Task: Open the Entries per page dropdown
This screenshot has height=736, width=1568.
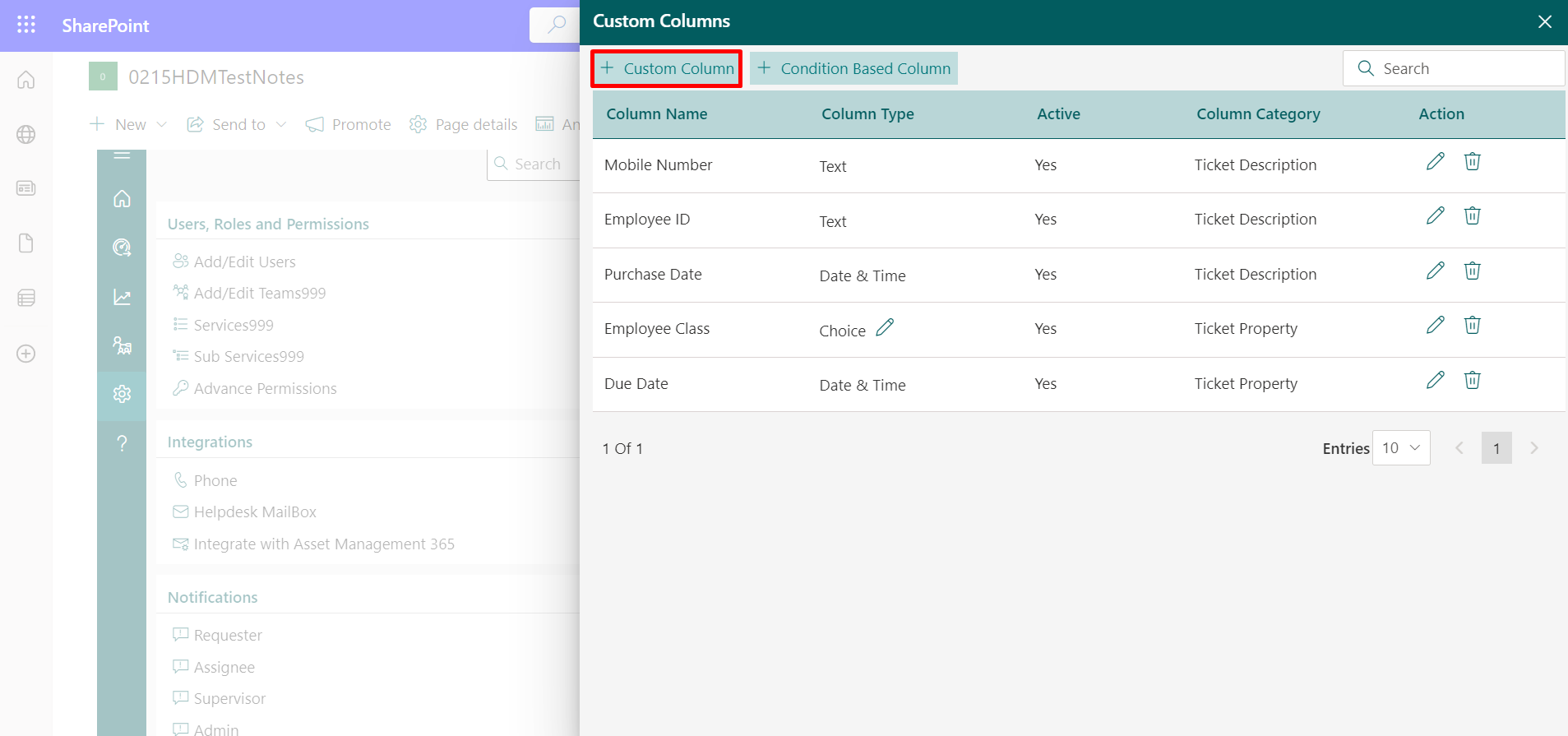Action: 1401,448
